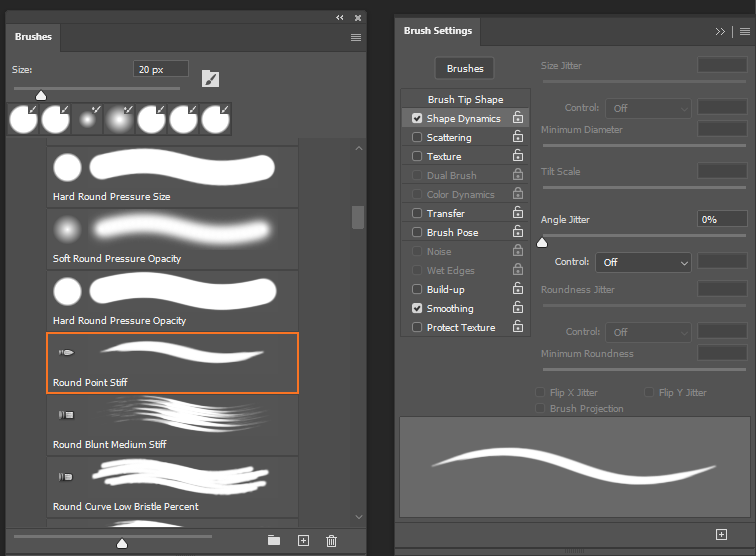Enable Transfer checkbox
This screenshot has width=756, height=556.
pos(417,213)
